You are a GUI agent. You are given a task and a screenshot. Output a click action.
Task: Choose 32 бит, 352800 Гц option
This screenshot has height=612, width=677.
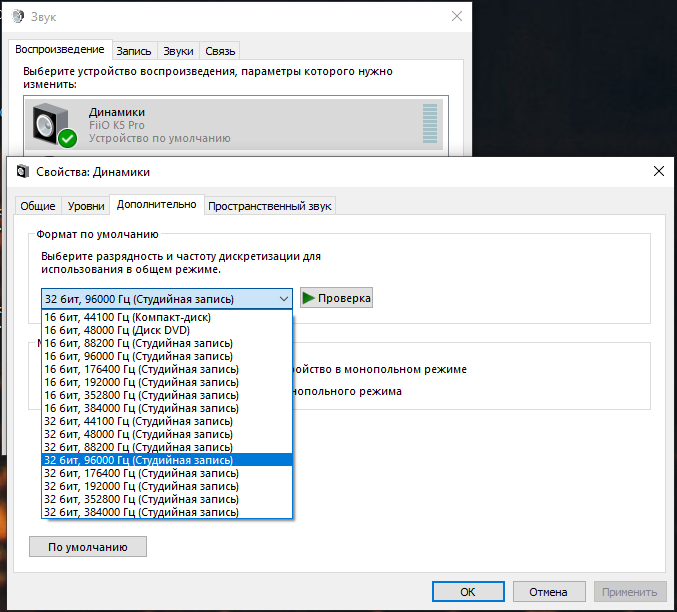[x=167, y=499]
